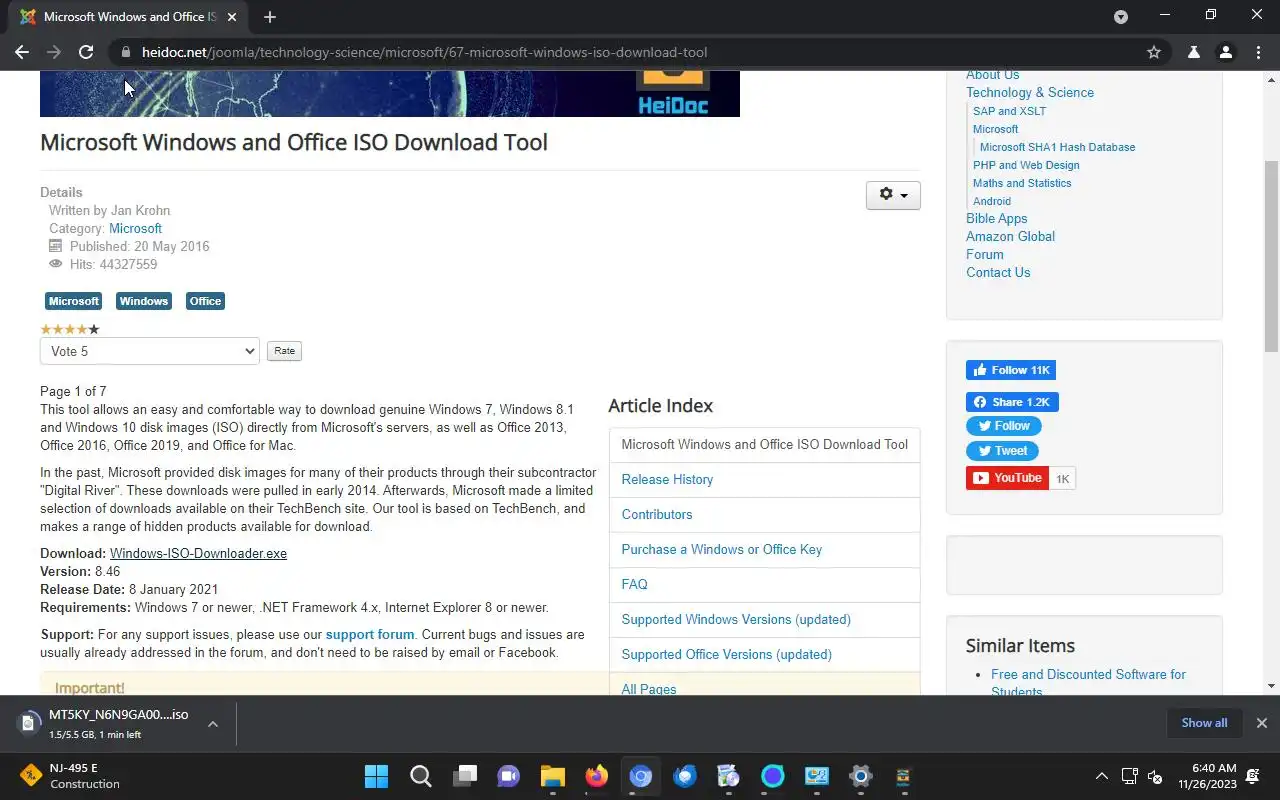Image resolution: width=1280 pixels, height=800 pixels.
Task: Open Purchase a Windows or Office Key
Action: pyautogui.click(x=721, y=549)
